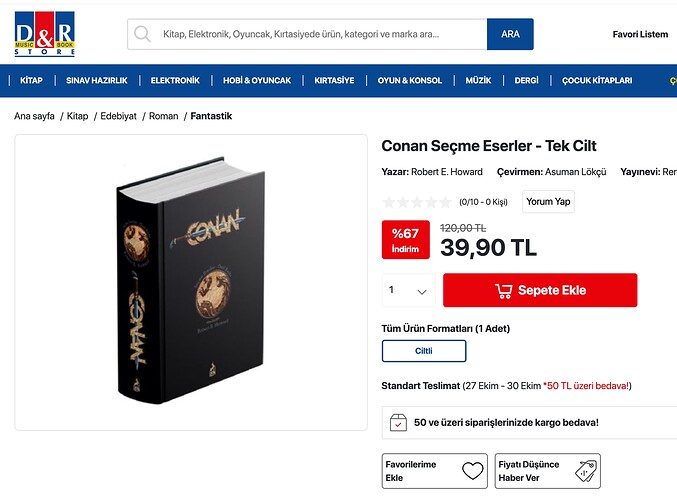
Task: Add product with Sepete Ekle button
Action: pyautogui.click(x=540, y=291)
